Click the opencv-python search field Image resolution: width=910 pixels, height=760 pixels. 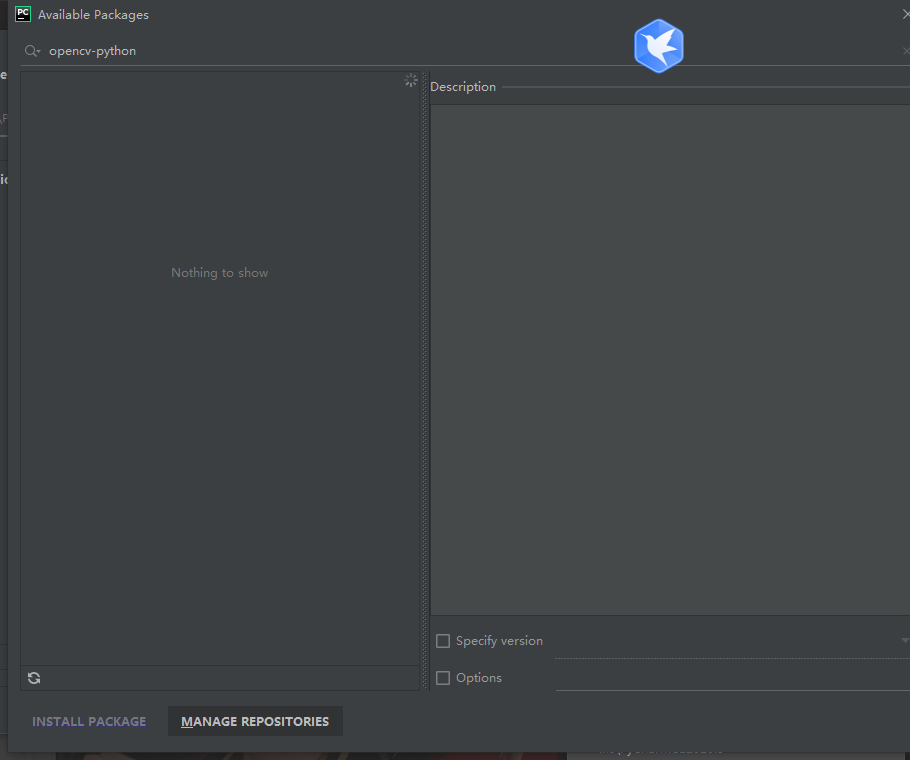tap(464, 51)
